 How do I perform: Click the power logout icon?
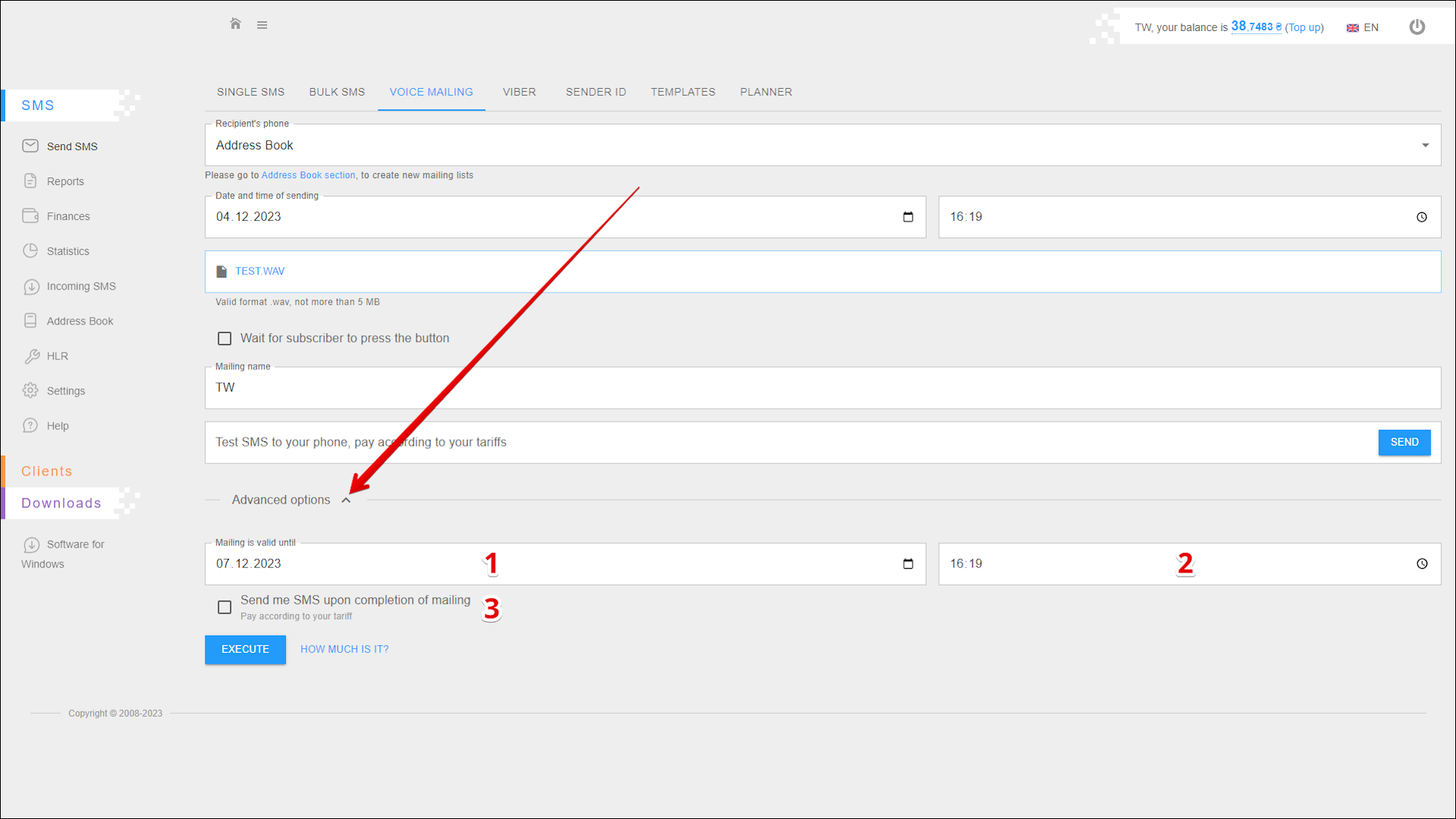[1417, 27]
